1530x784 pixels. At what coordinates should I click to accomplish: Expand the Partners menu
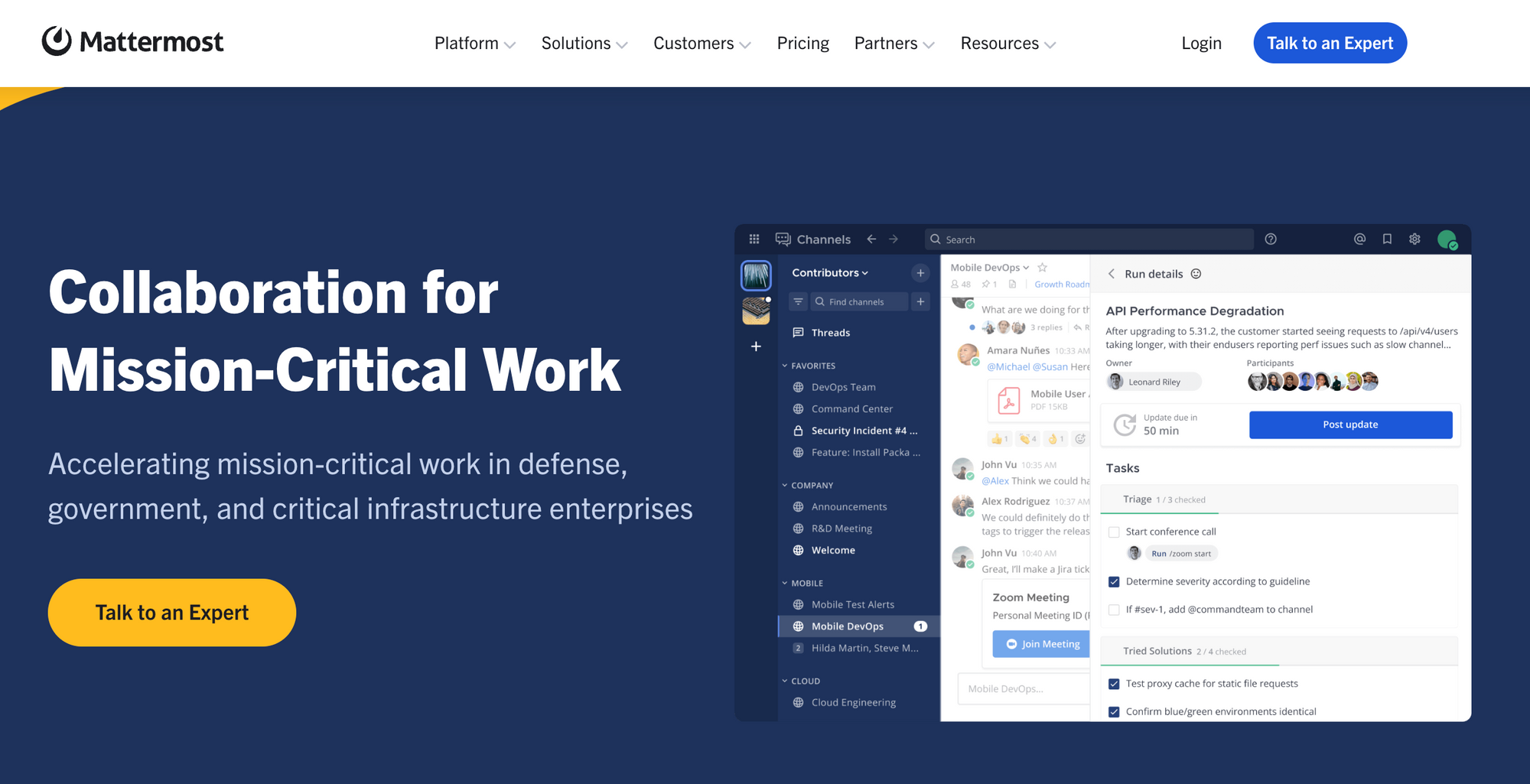coord(894,44)
